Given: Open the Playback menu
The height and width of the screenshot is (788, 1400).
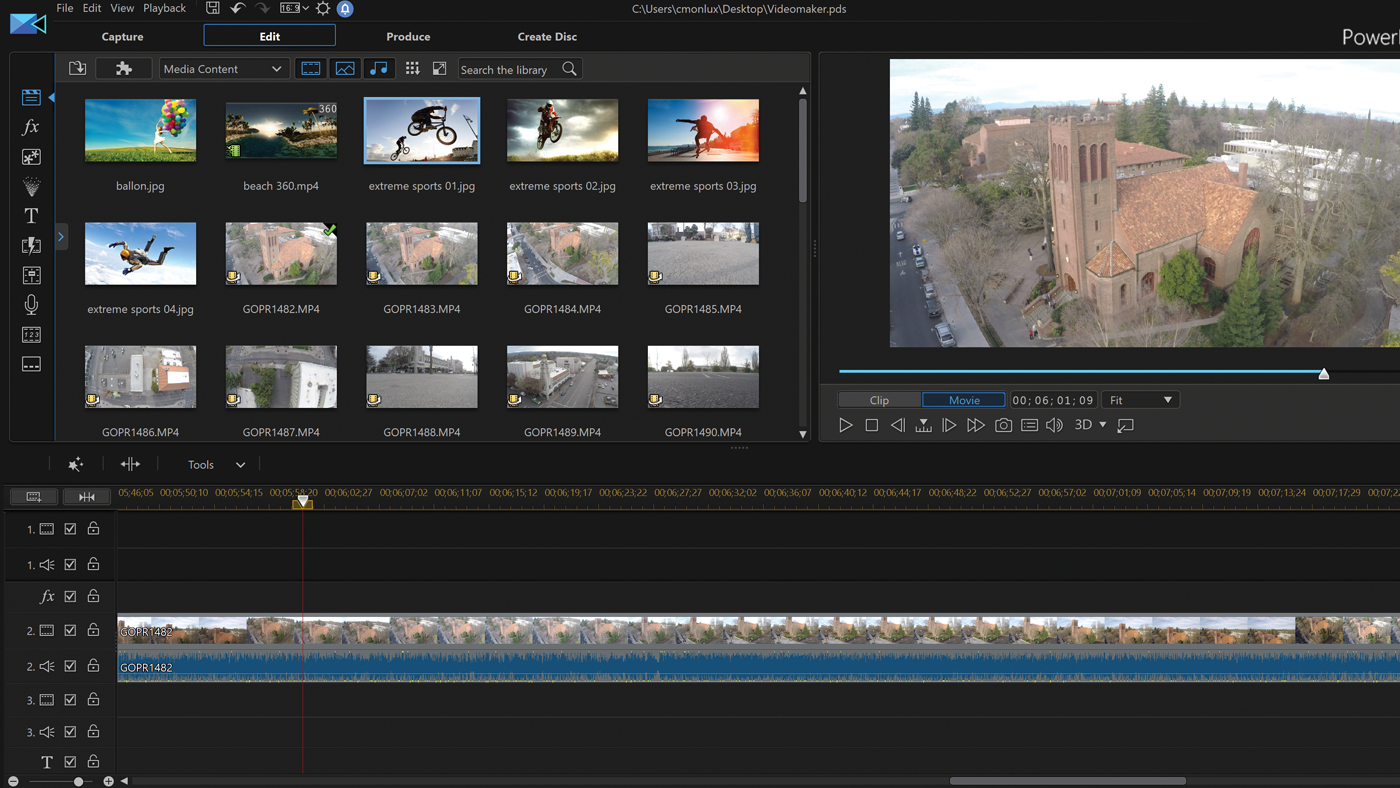Looking at the screenshot, I should [165, 8].
